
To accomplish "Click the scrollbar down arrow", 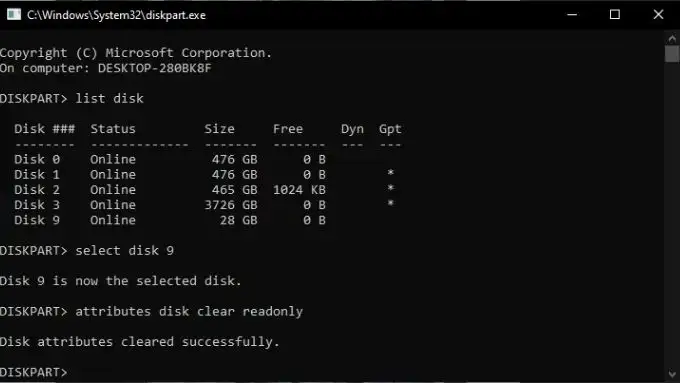I will [672, 373].
